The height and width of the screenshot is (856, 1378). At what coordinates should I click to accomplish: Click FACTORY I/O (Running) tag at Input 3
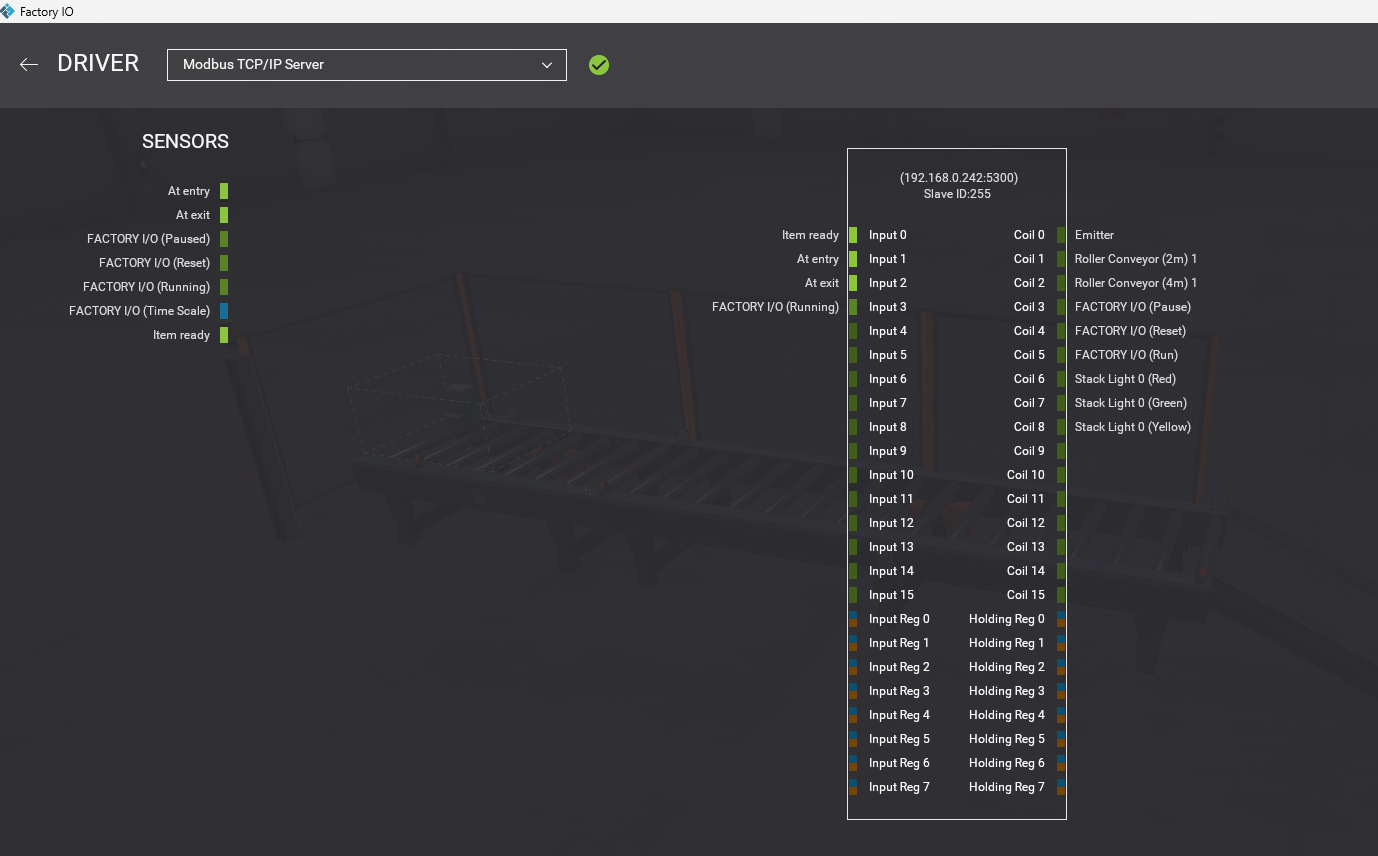[x=775, y=307]
